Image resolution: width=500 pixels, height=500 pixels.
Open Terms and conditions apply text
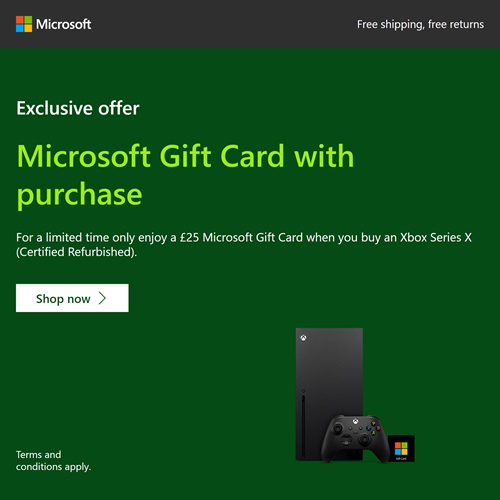53,461
